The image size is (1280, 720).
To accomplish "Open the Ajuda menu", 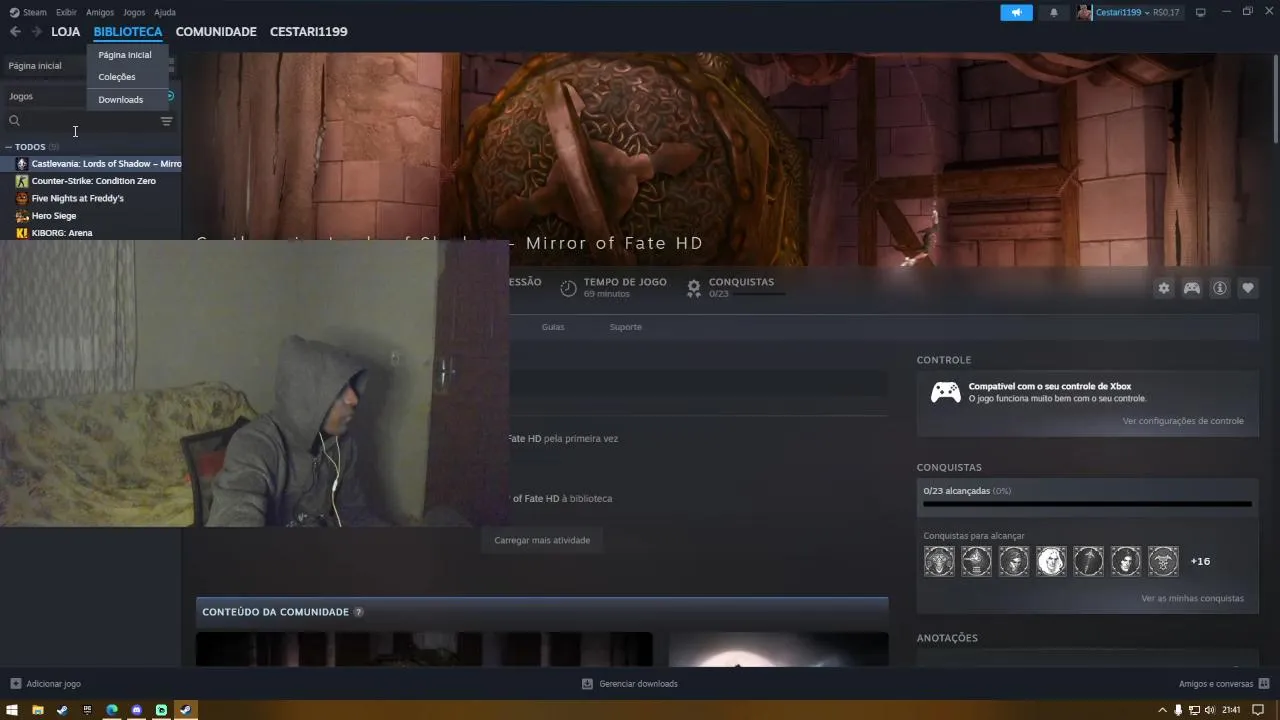I will click(x=165, y=12).
